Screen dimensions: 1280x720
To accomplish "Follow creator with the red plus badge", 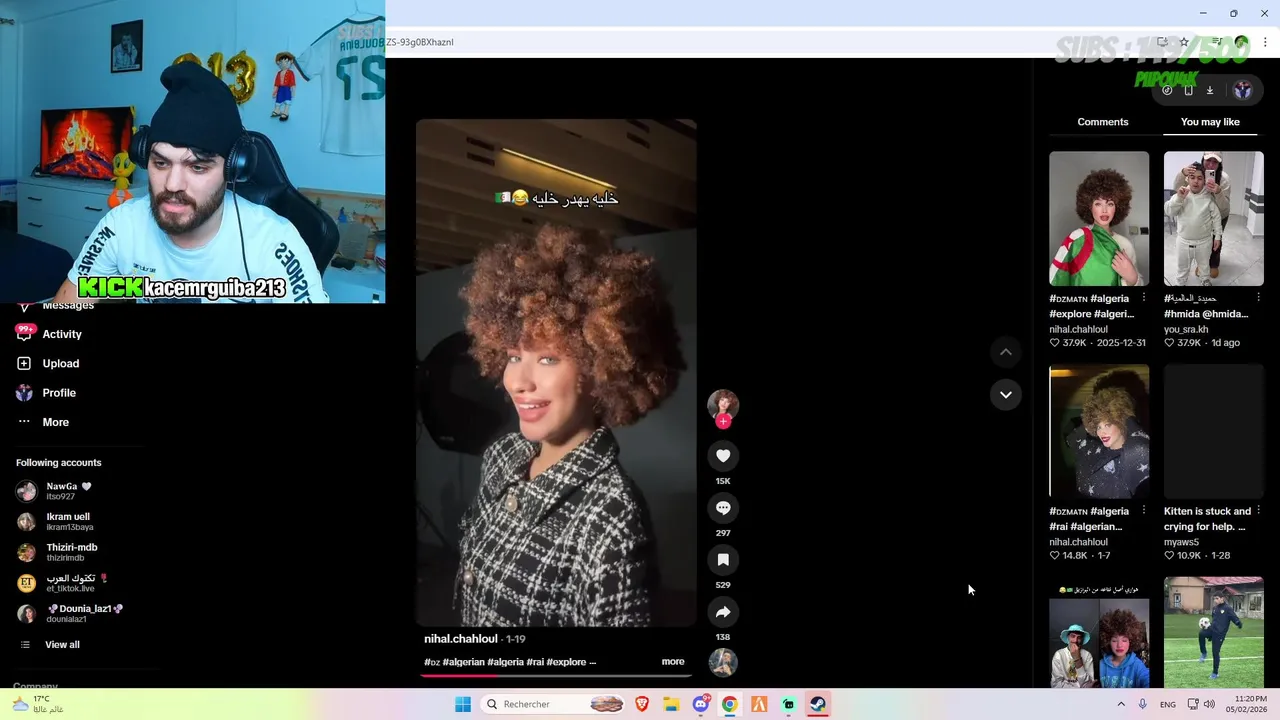I will pos(723,422).
